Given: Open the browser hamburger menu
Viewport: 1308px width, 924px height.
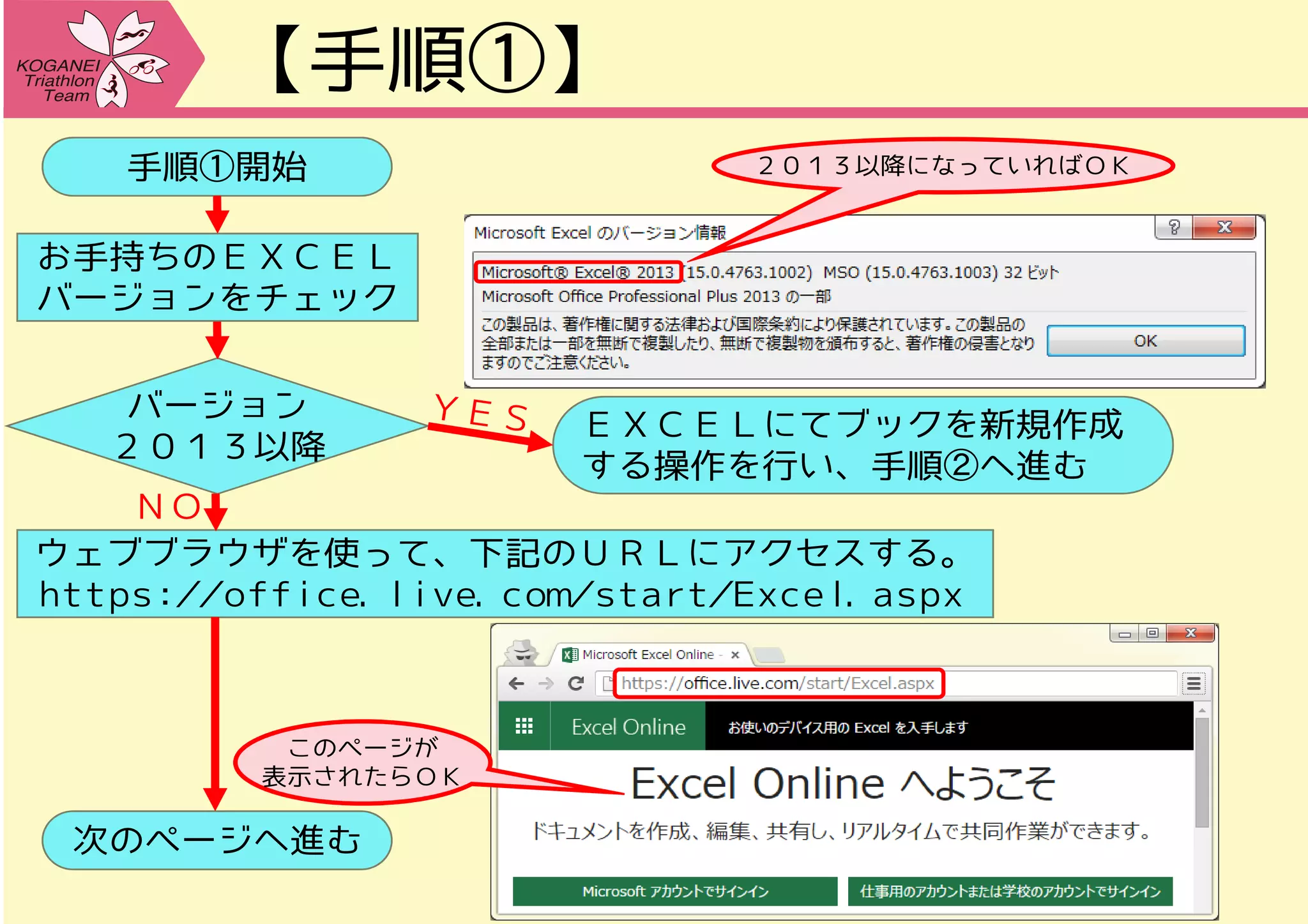Looking at the screenshot, I should coord(1194,684).
